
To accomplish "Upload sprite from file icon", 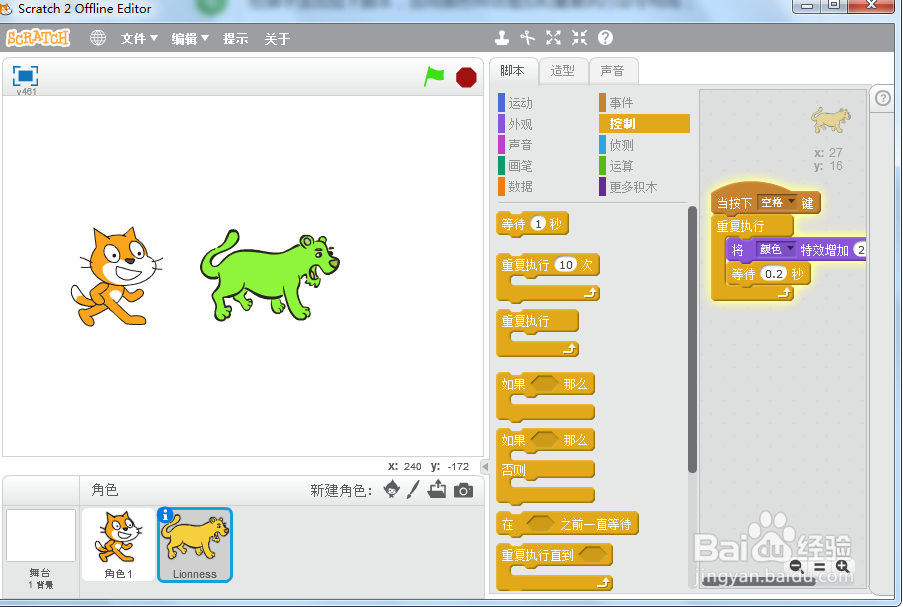I will [x=437, y=489].
